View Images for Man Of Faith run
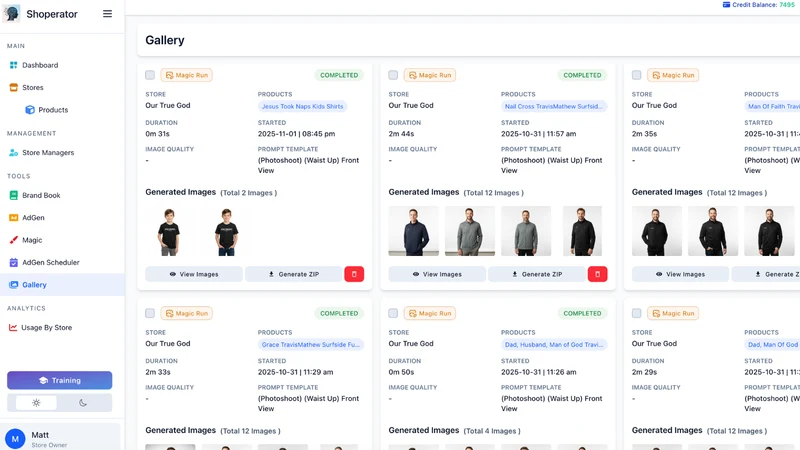Image resolution: width=800 pixels, height=450 pixels. 680,274
